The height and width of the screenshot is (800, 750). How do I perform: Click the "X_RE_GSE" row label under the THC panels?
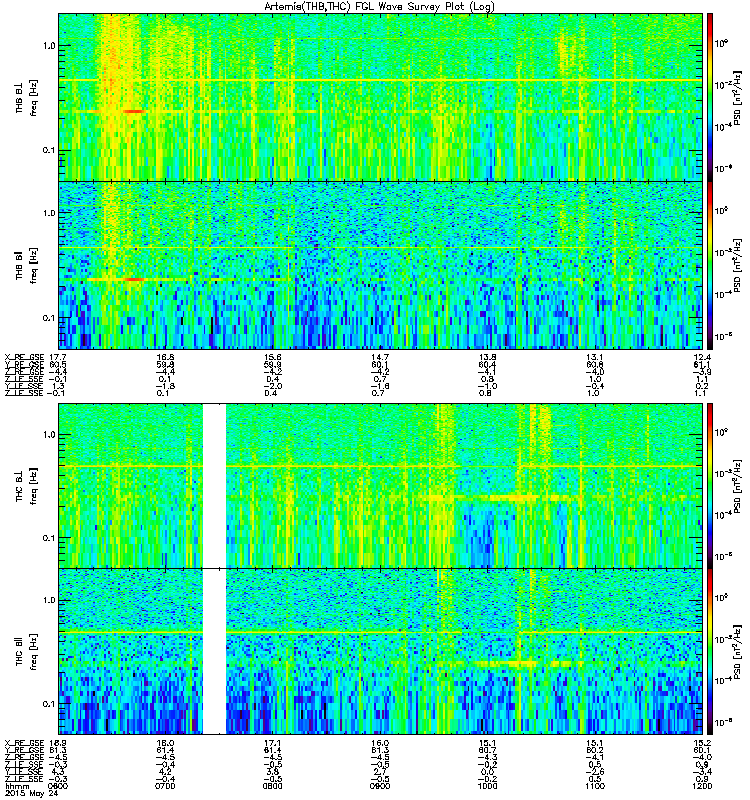coord(24,743)
